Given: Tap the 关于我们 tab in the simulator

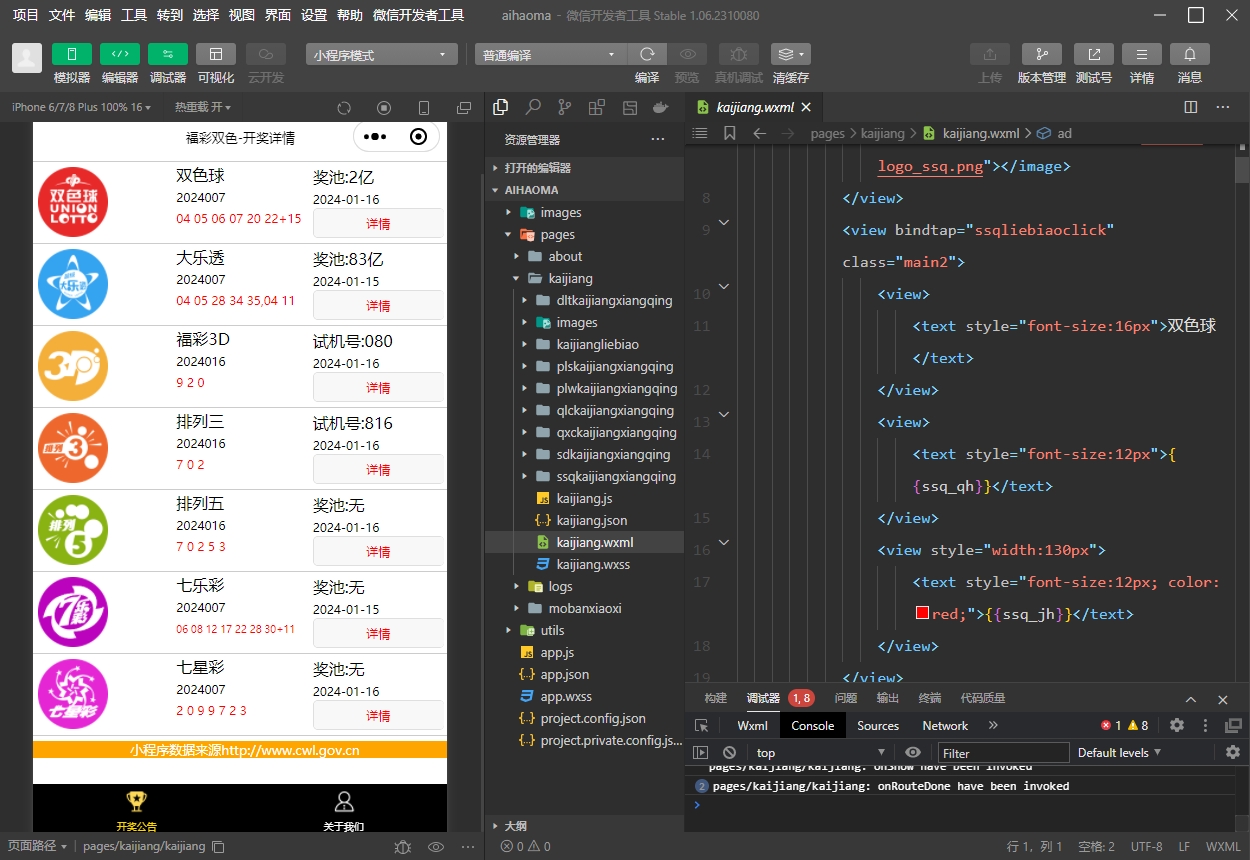Looking at the screenshot, I should tap(344, 810).
